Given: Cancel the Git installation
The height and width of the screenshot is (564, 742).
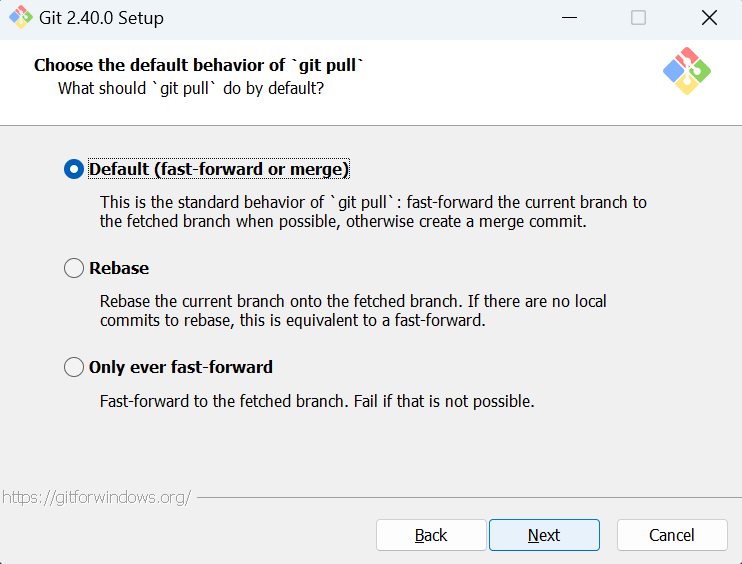Looking at the screenshot, I should (672, 535).
